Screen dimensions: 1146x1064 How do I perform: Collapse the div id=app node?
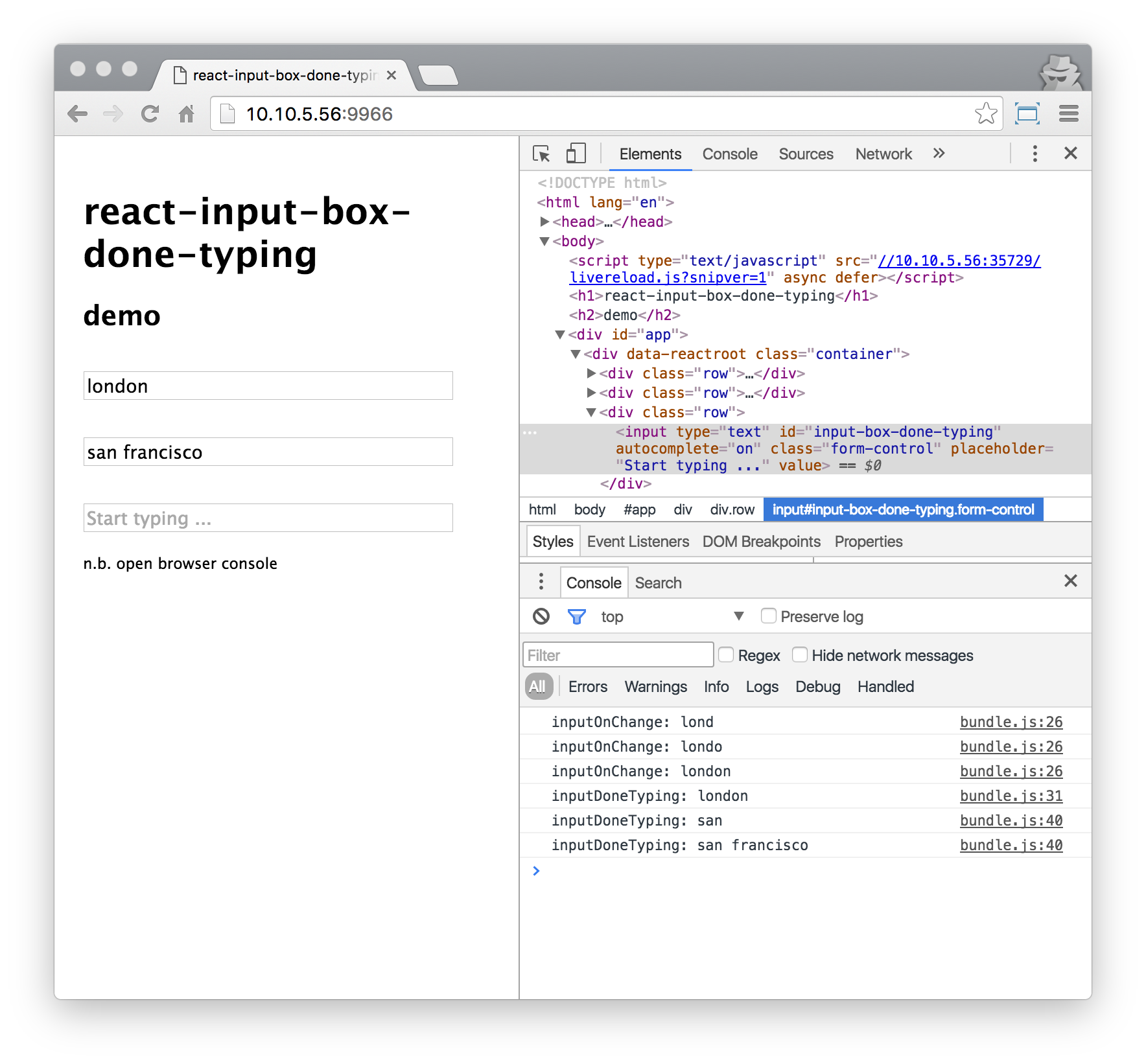[560, 334]
